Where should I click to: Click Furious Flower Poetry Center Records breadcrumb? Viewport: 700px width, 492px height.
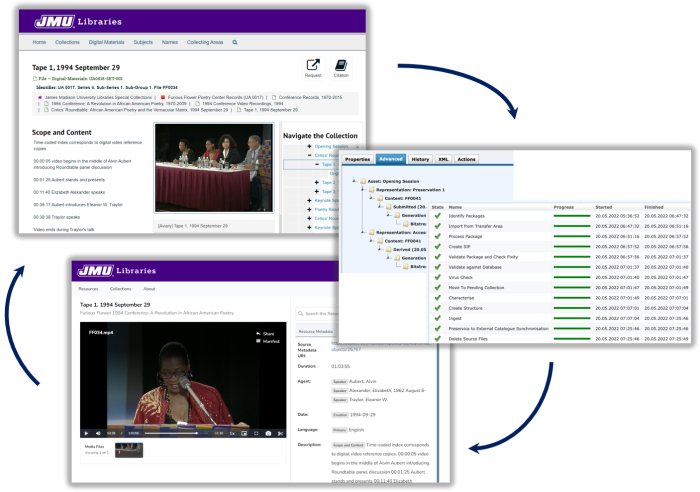215,97
